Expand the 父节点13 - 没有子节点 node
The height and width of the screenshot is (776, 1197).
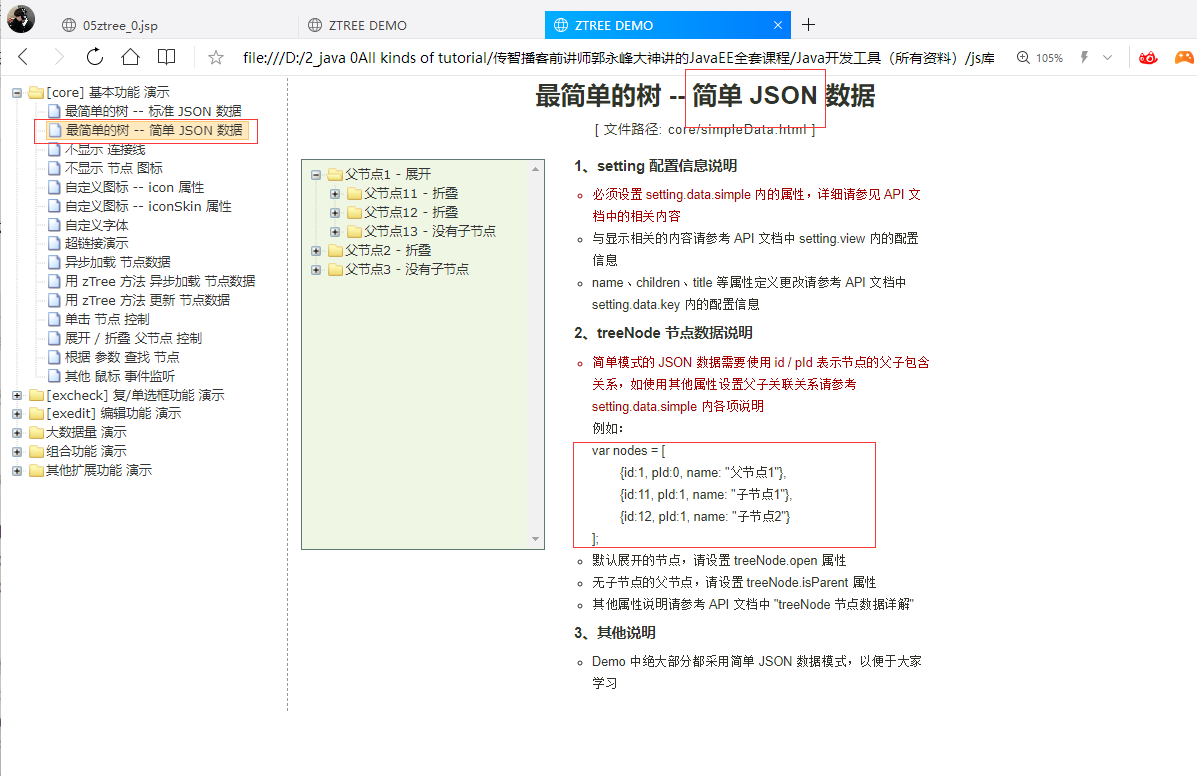pos(335,232)
